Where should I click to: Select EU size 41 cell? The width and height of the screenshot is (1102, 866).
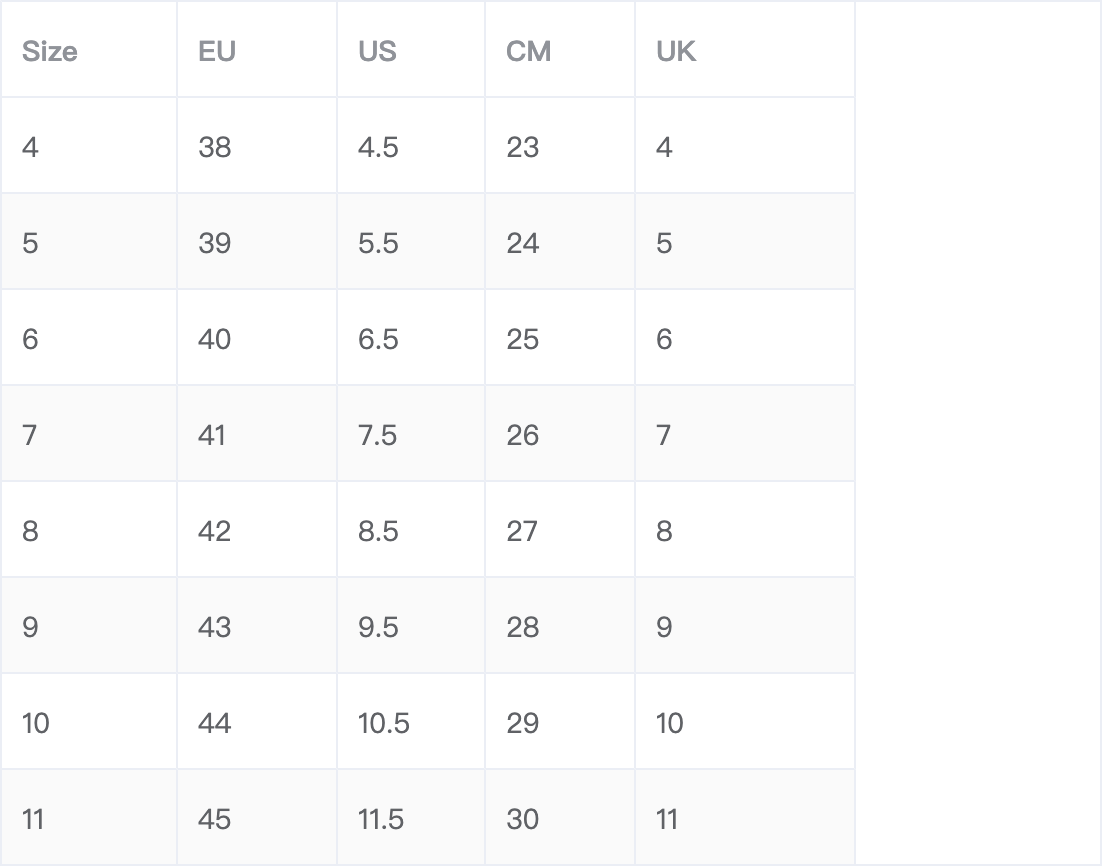pos(257,434)
